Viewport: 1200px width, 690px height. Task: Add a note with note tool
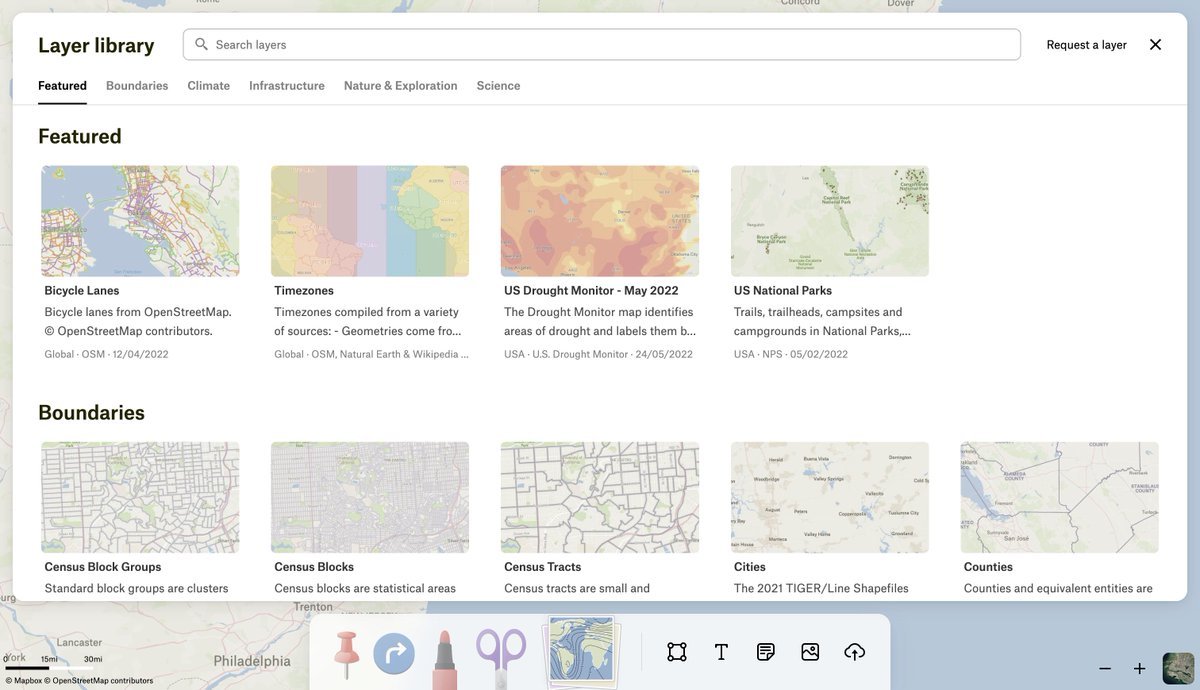tap(766, 652)
